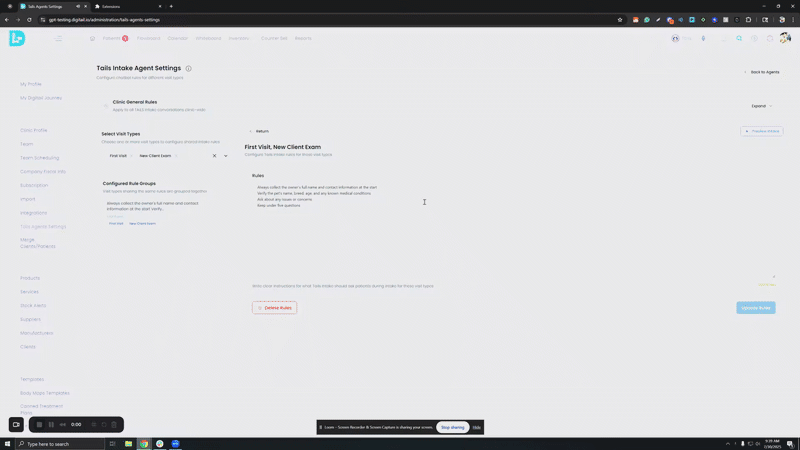This screenshot has height=450, width=800.
Task: Open Task View in the taskbar
Action: (113, 444)
